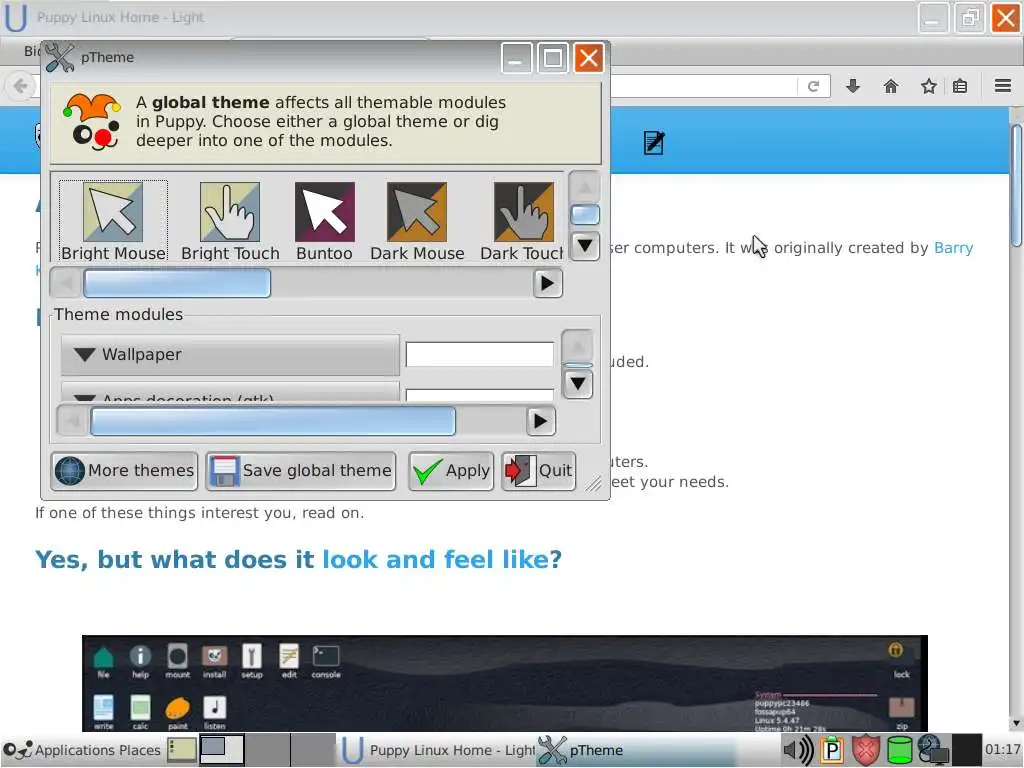Select the Bright Mouse global theme
Image resolution: width=1024 pixels, height=768 pixels.
click(x=113, y=221)
